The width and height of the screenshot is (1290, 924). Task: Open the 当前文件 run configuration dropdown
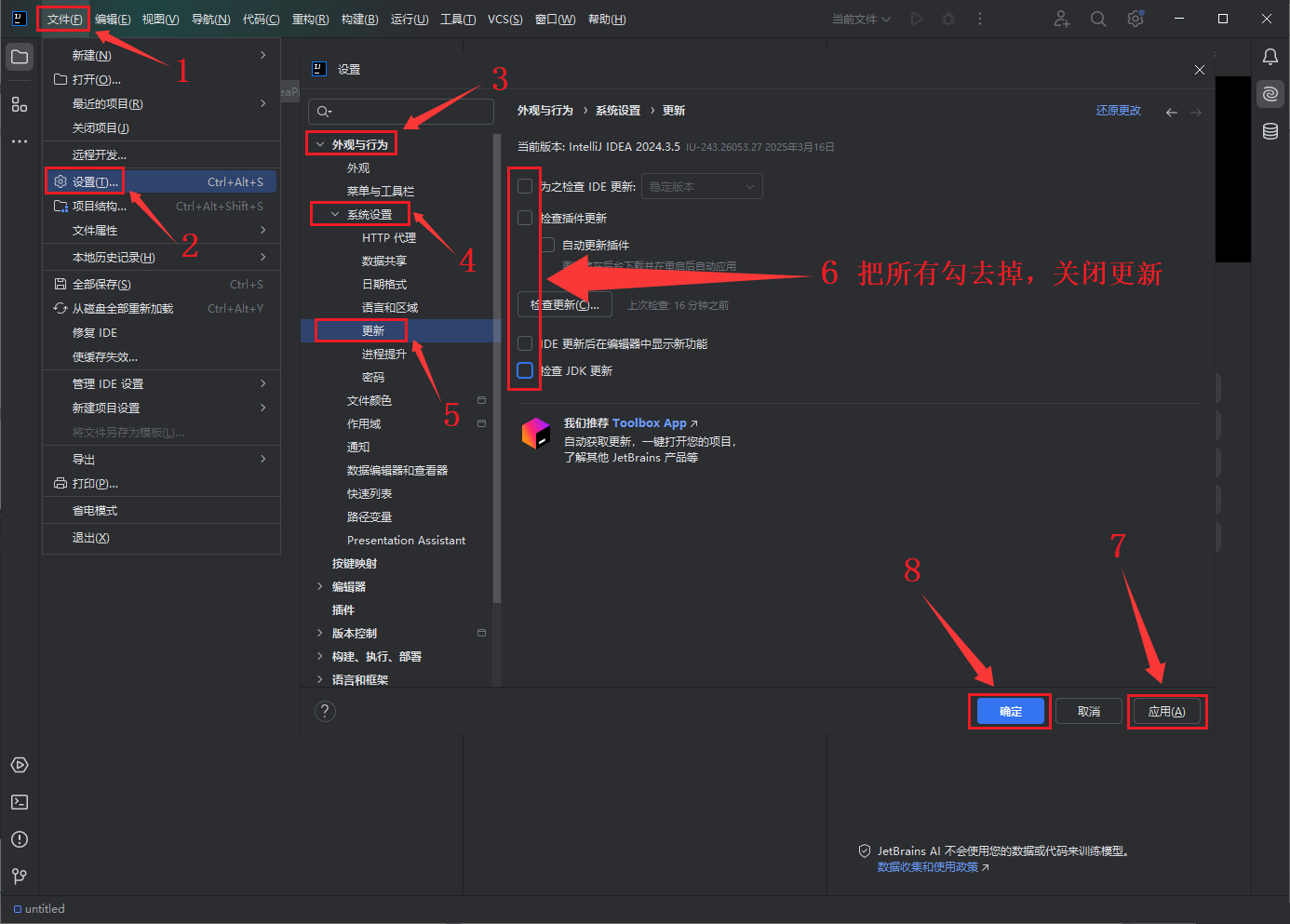click(x=861, y=19)
